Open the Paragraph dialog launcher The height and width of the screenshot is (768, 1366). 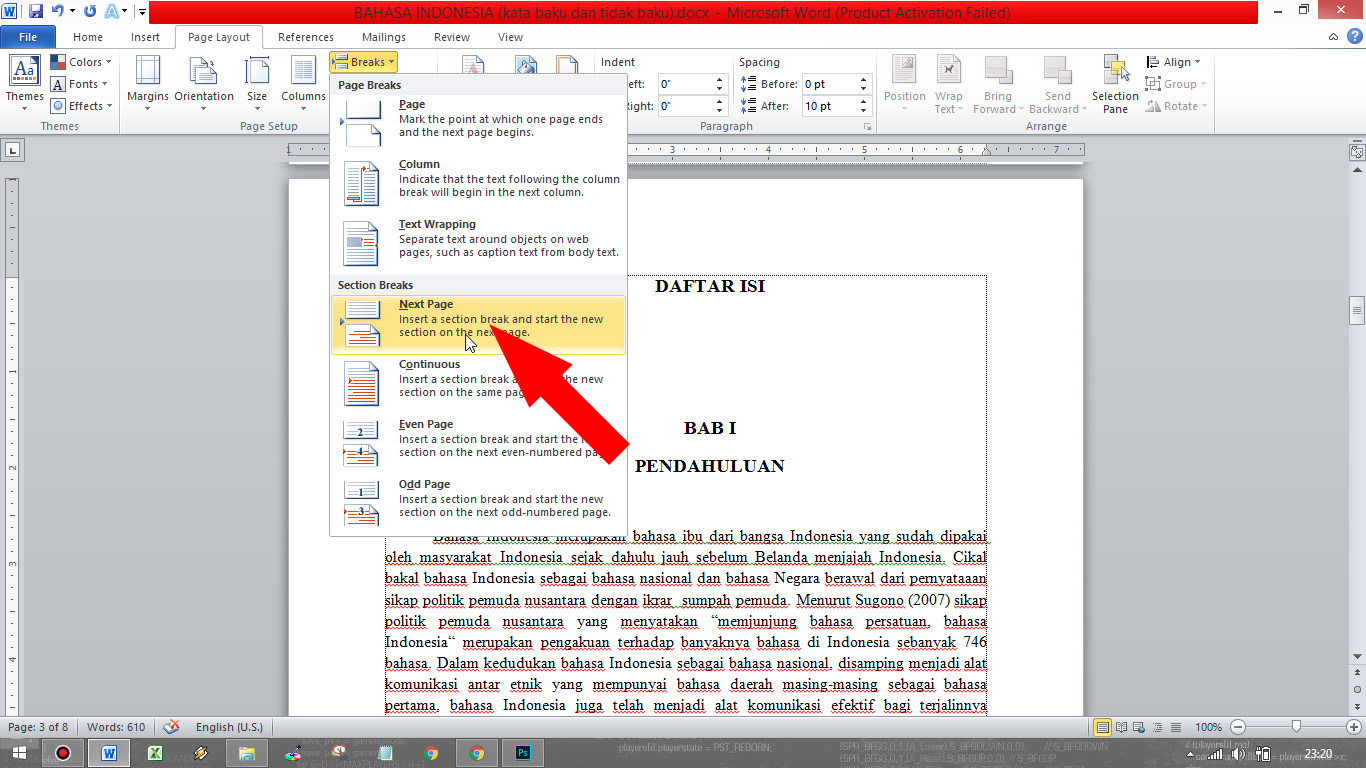click(x=867, y=127)
